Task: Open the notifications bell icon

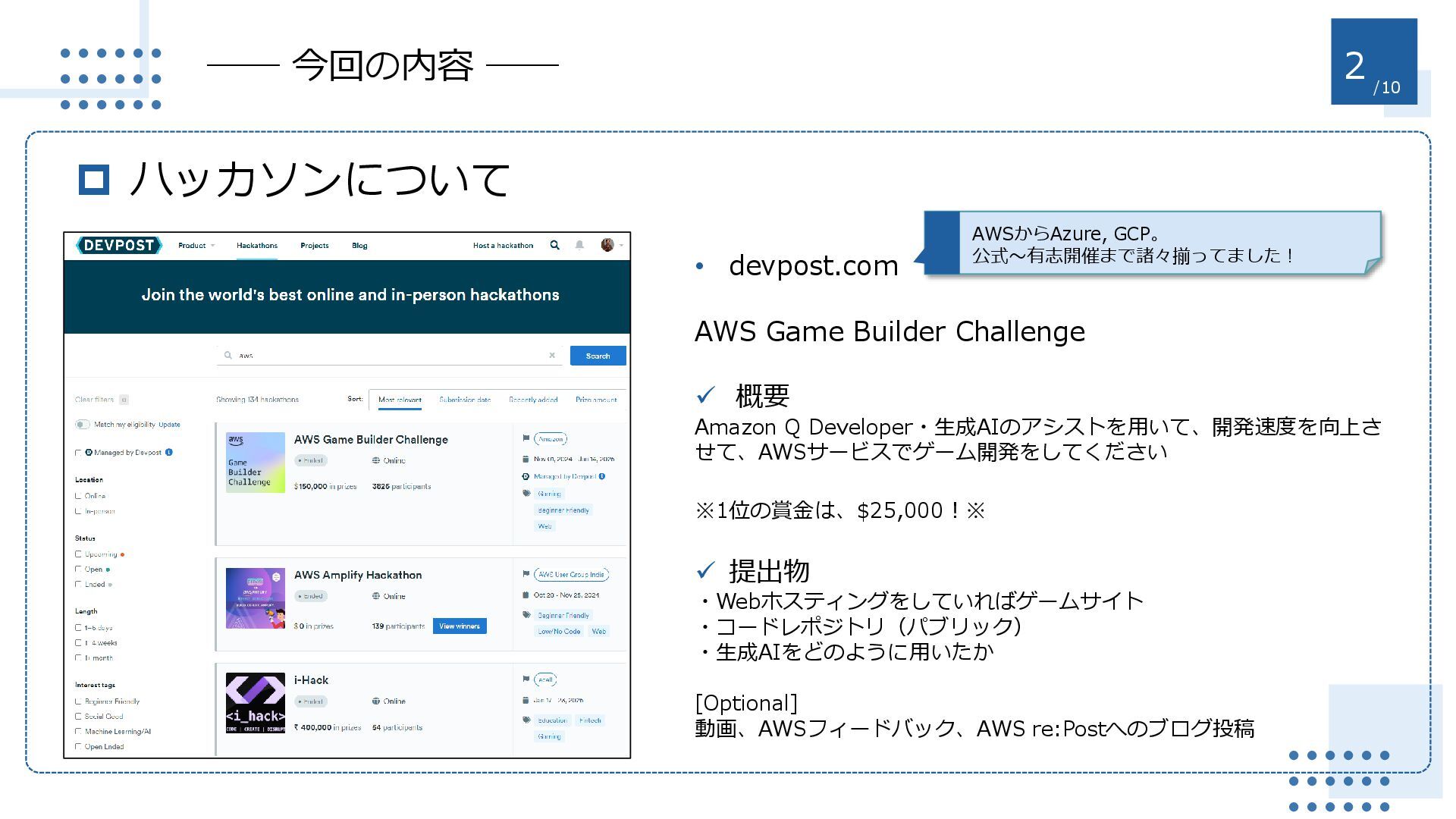Action: (579, 245)
